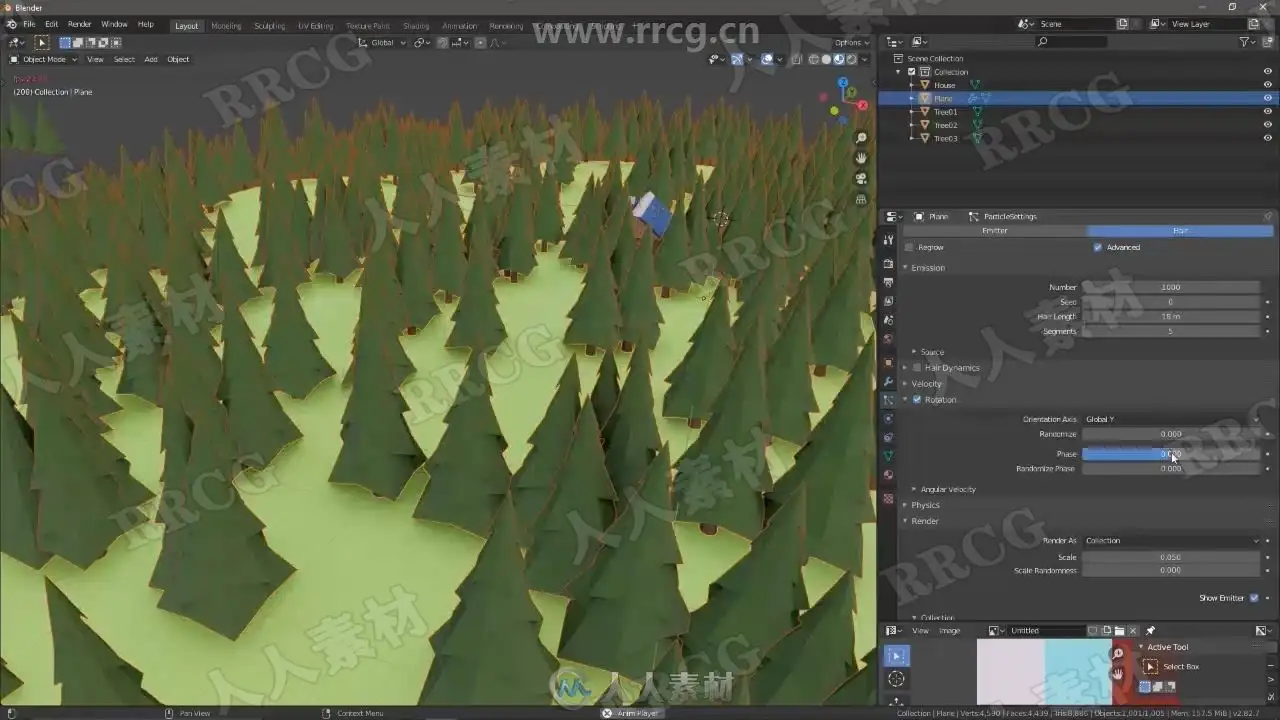Viewport: 1280px width, 720px height.
Task: Toggle the Collection exclude checkbox in outliner
Action: pos(911,72)
